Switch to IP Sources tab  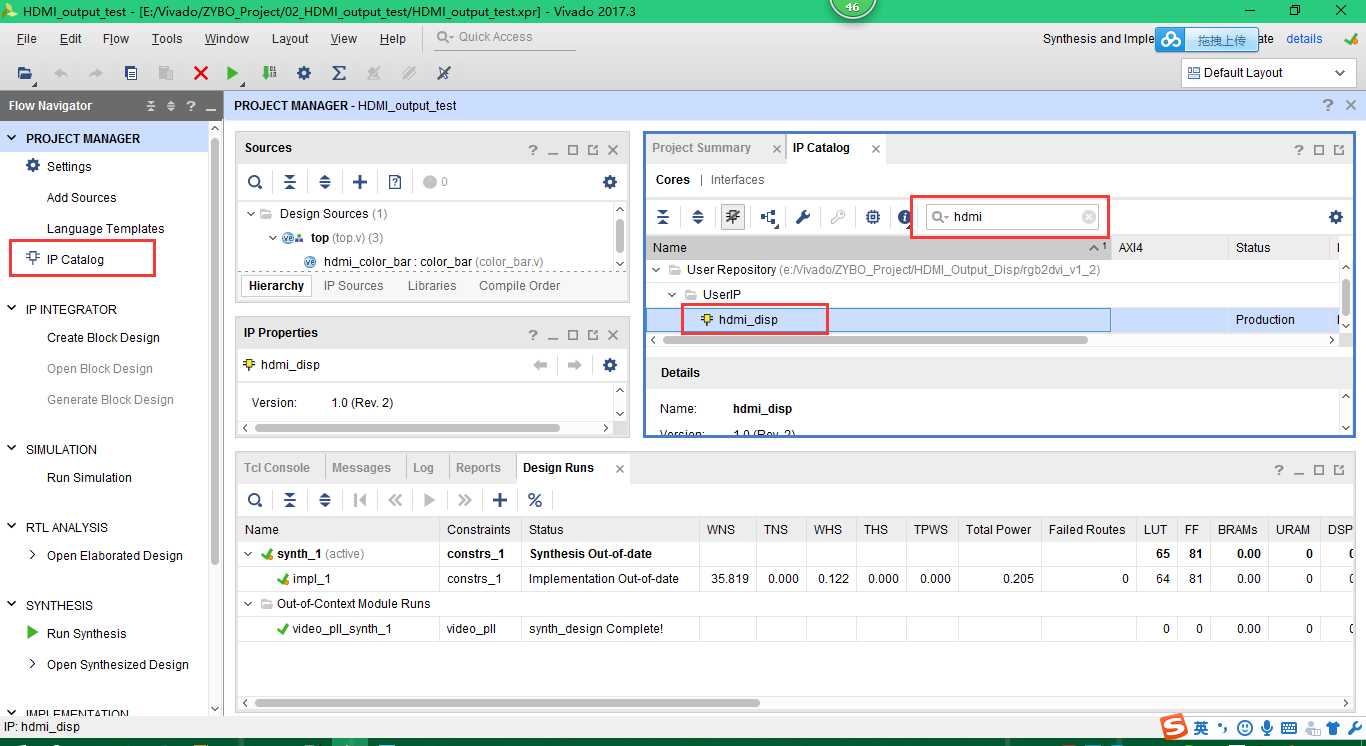(x=354, y=286)
